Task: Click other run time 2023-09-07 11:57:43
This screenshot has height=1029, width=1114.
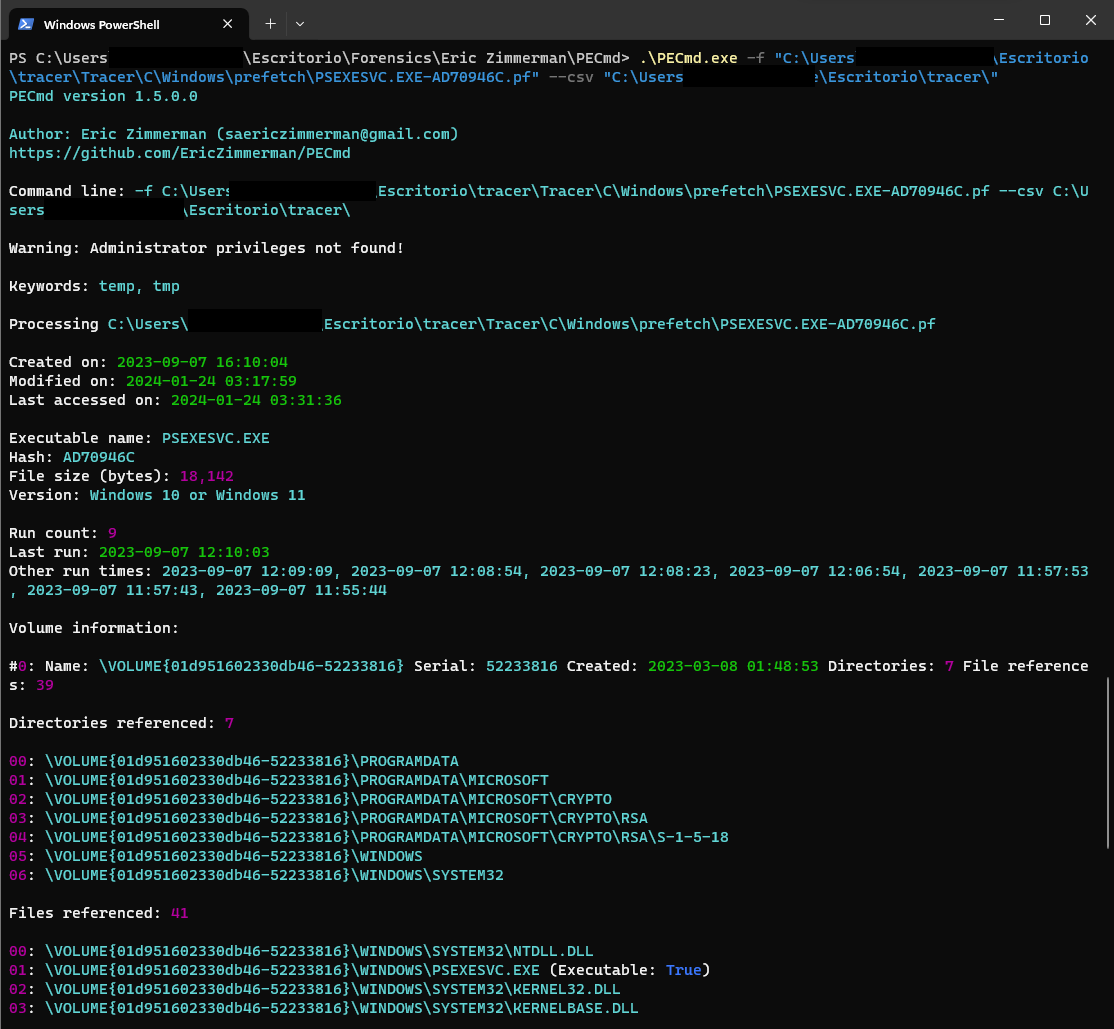Action: coord(112,590)
